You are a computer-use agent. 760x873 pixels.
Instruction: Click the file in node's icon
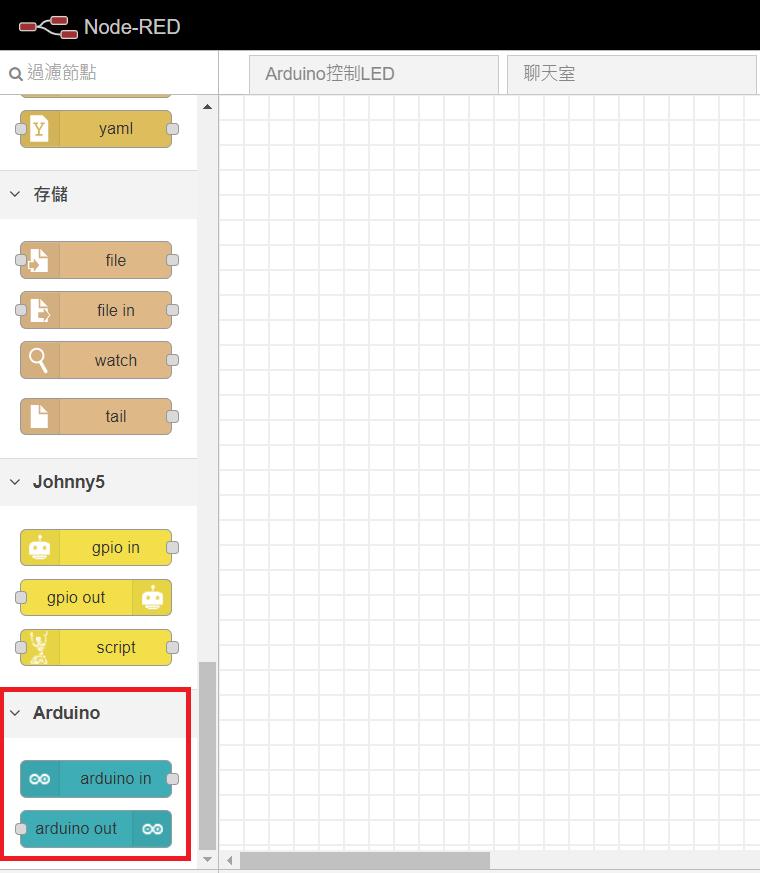click(x=40, y=310)
